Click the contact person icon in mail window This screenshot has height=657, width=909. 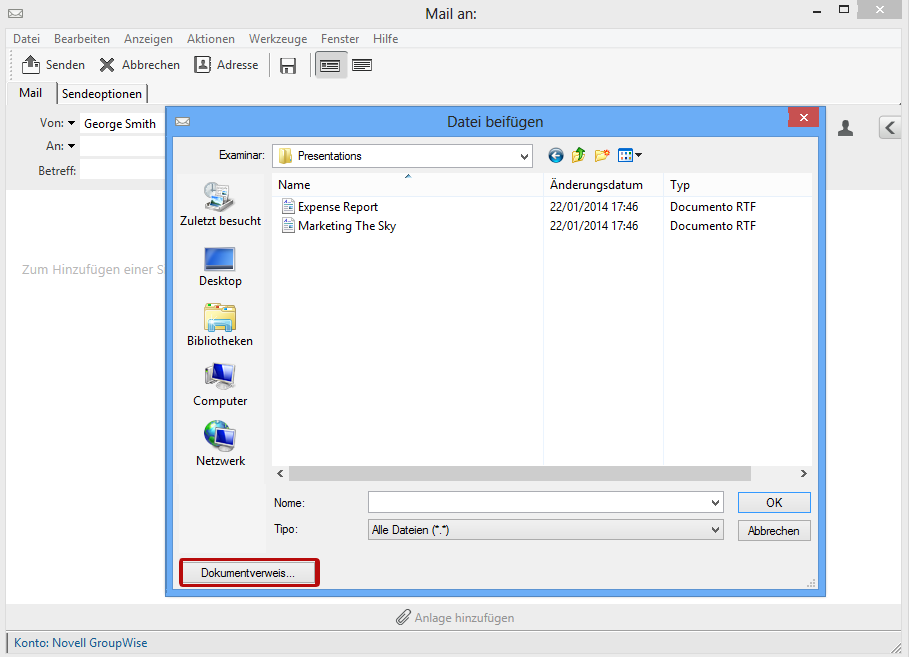pyautogui.click(x=845, y=128)
